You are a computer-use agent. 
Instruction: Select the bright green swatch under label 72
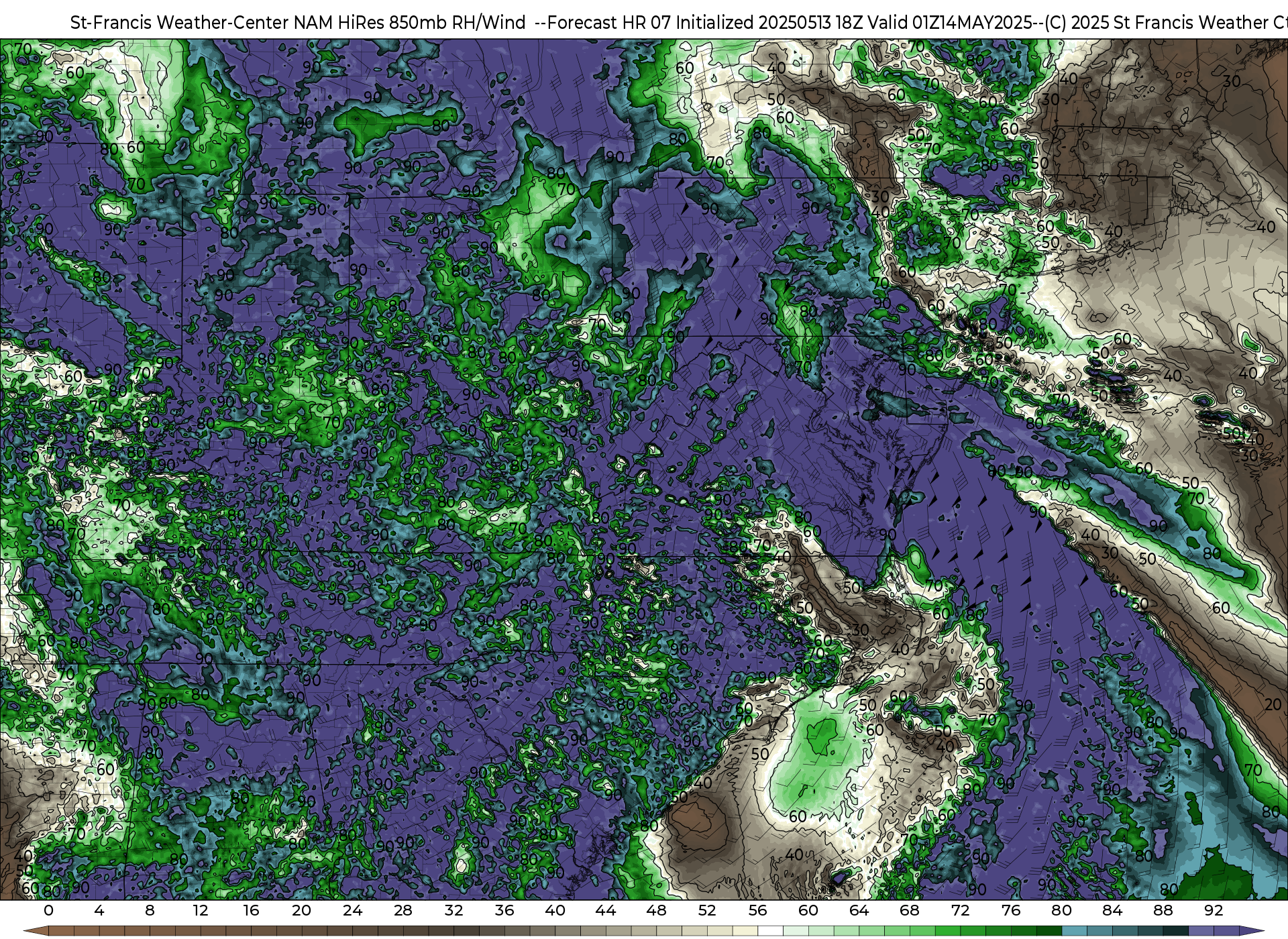948,931
